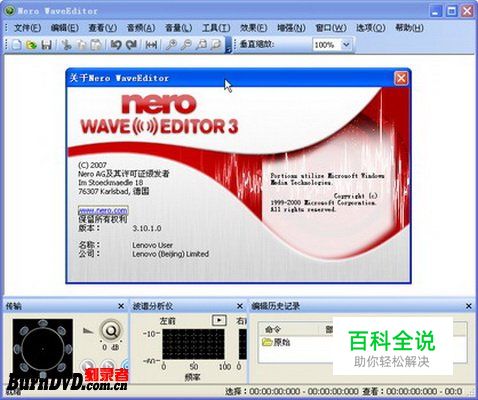Click the Save floppy disk icon
478x400 pixels.
(46, 45)
